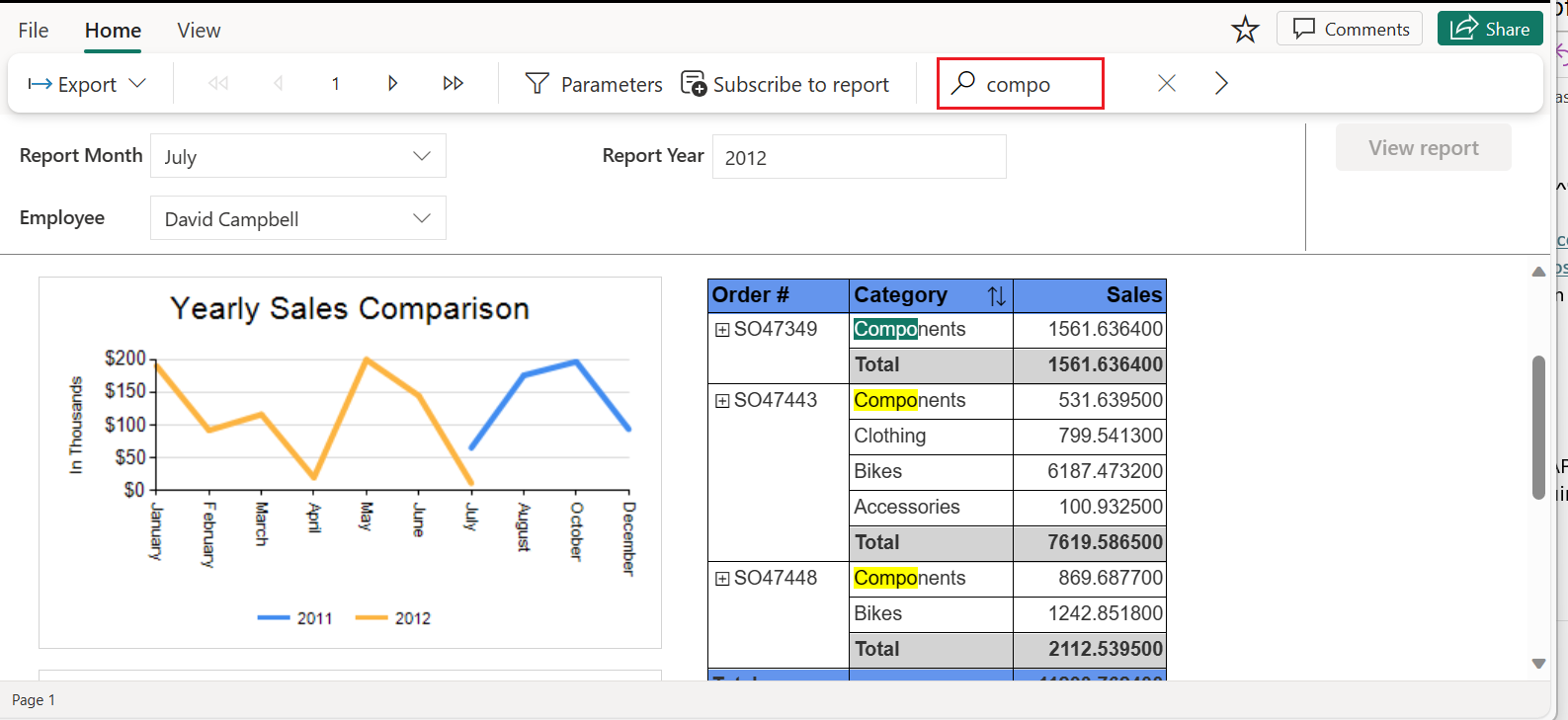Go to the first report page
Viewport: 1568px width, 720px height.
[x=218, y=84]
